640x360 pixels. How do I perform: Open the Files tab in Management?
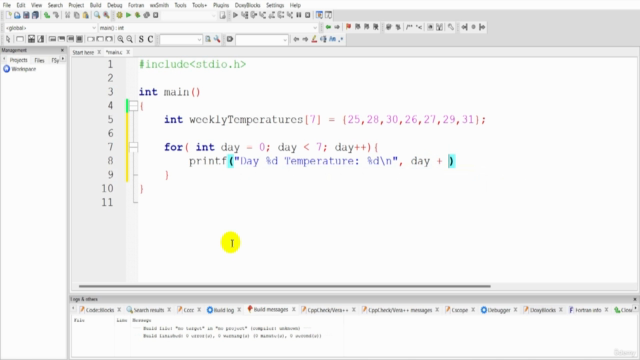[39, 60]
